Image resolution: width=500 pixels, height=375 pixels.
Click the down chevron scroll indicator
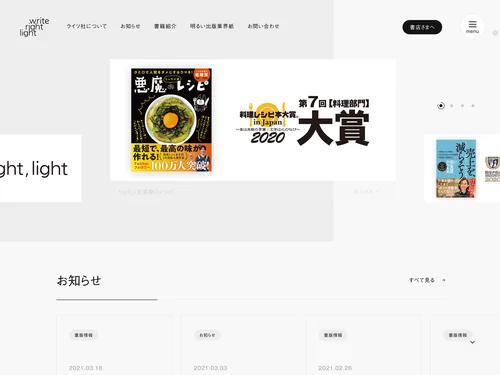(x=472, y=342)
